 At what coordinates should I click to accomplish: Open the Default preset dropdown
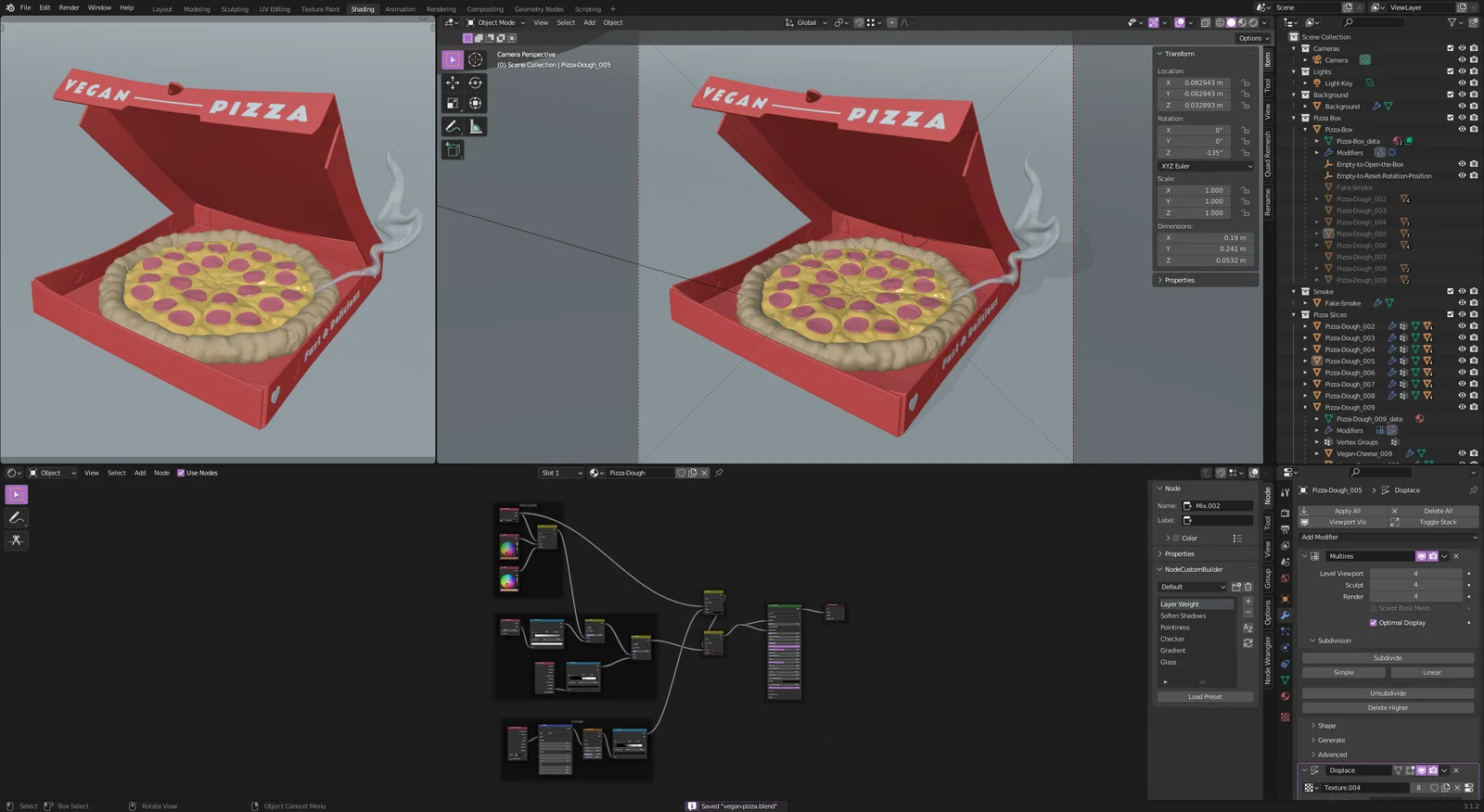tap(1192, 587)
